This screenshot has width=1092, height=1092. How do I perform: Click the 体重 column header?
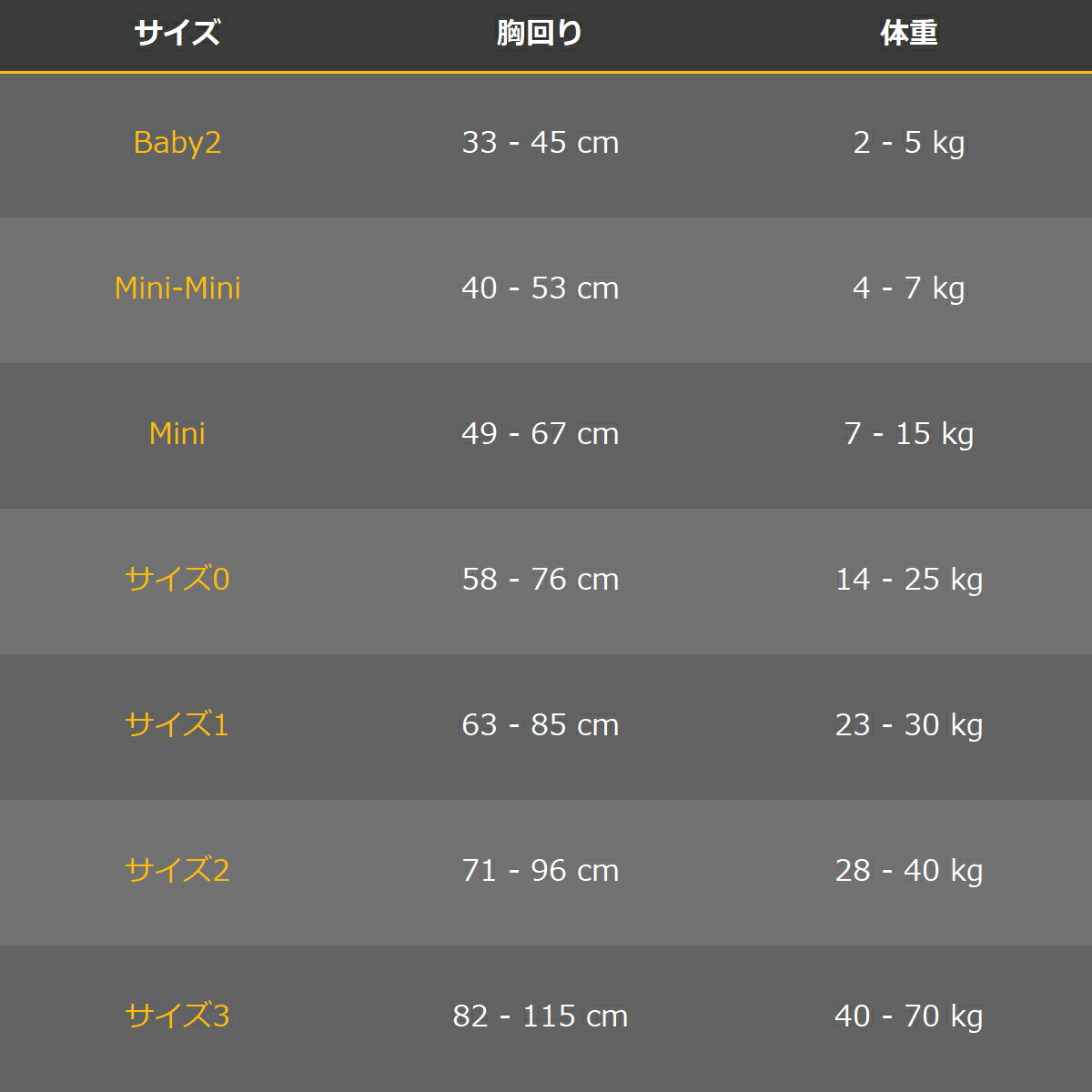pos(908,34)
